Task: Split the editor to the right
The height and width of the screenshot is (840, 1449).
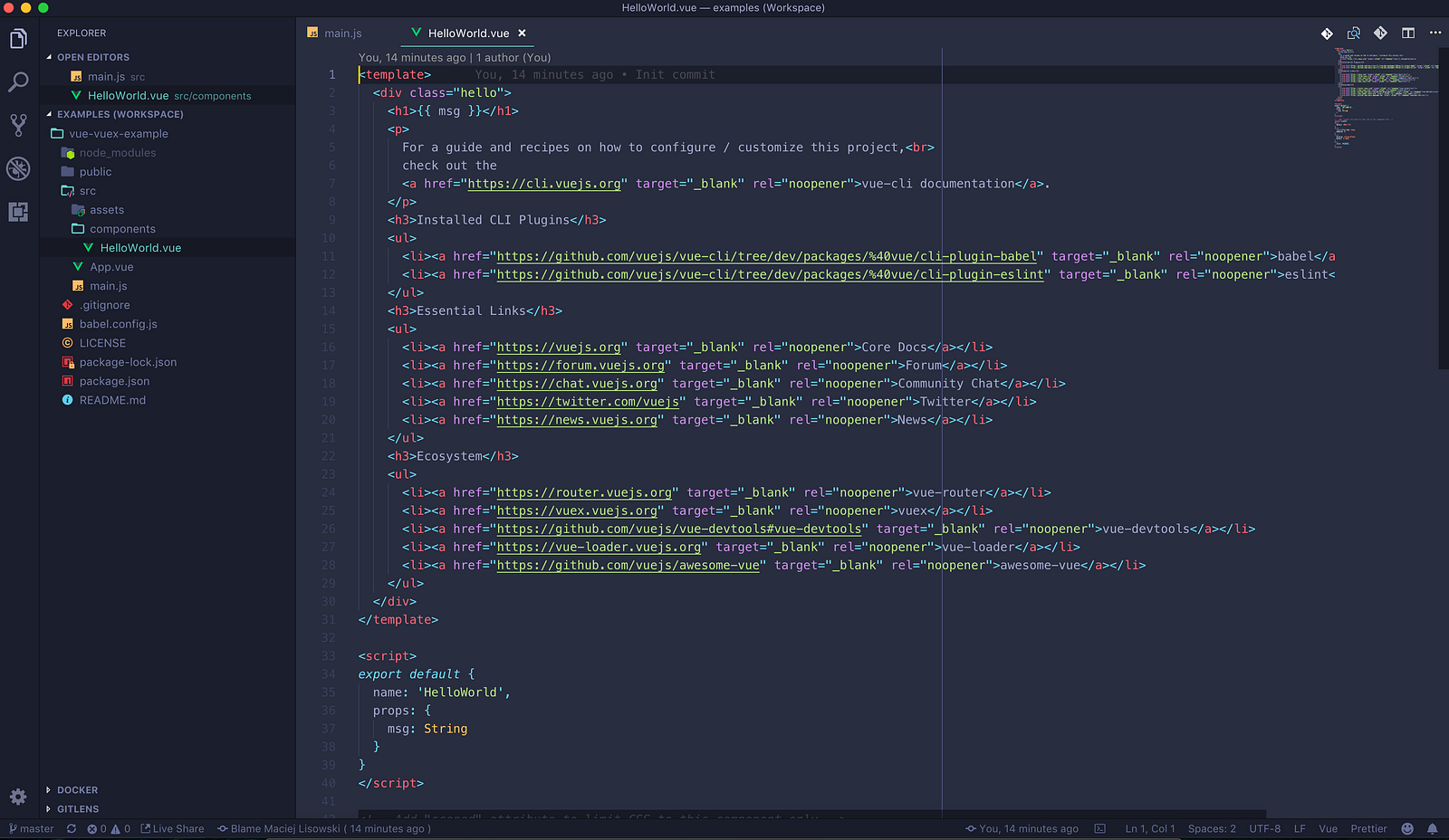Action: pos(1408,33)
